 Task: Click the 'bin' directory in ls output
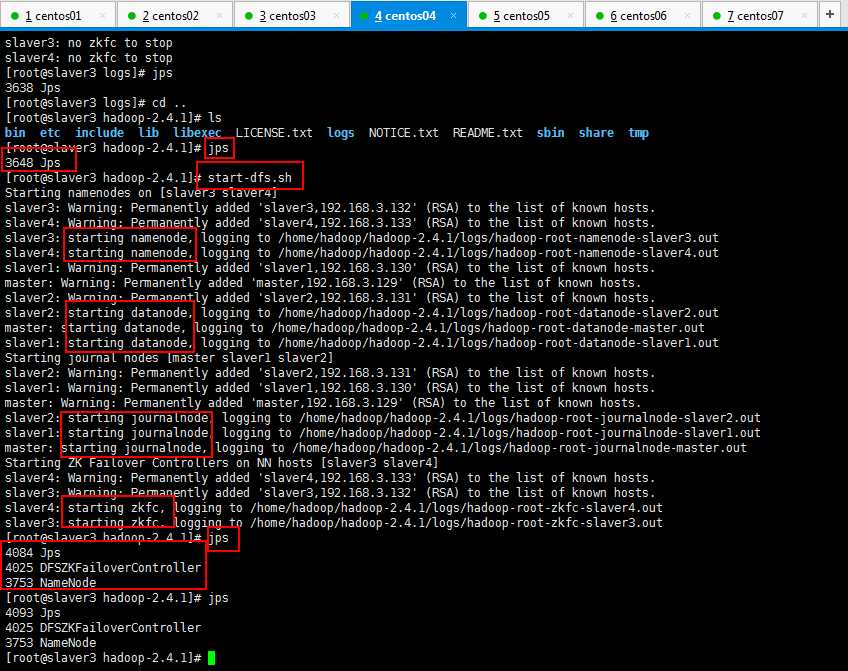15,133
